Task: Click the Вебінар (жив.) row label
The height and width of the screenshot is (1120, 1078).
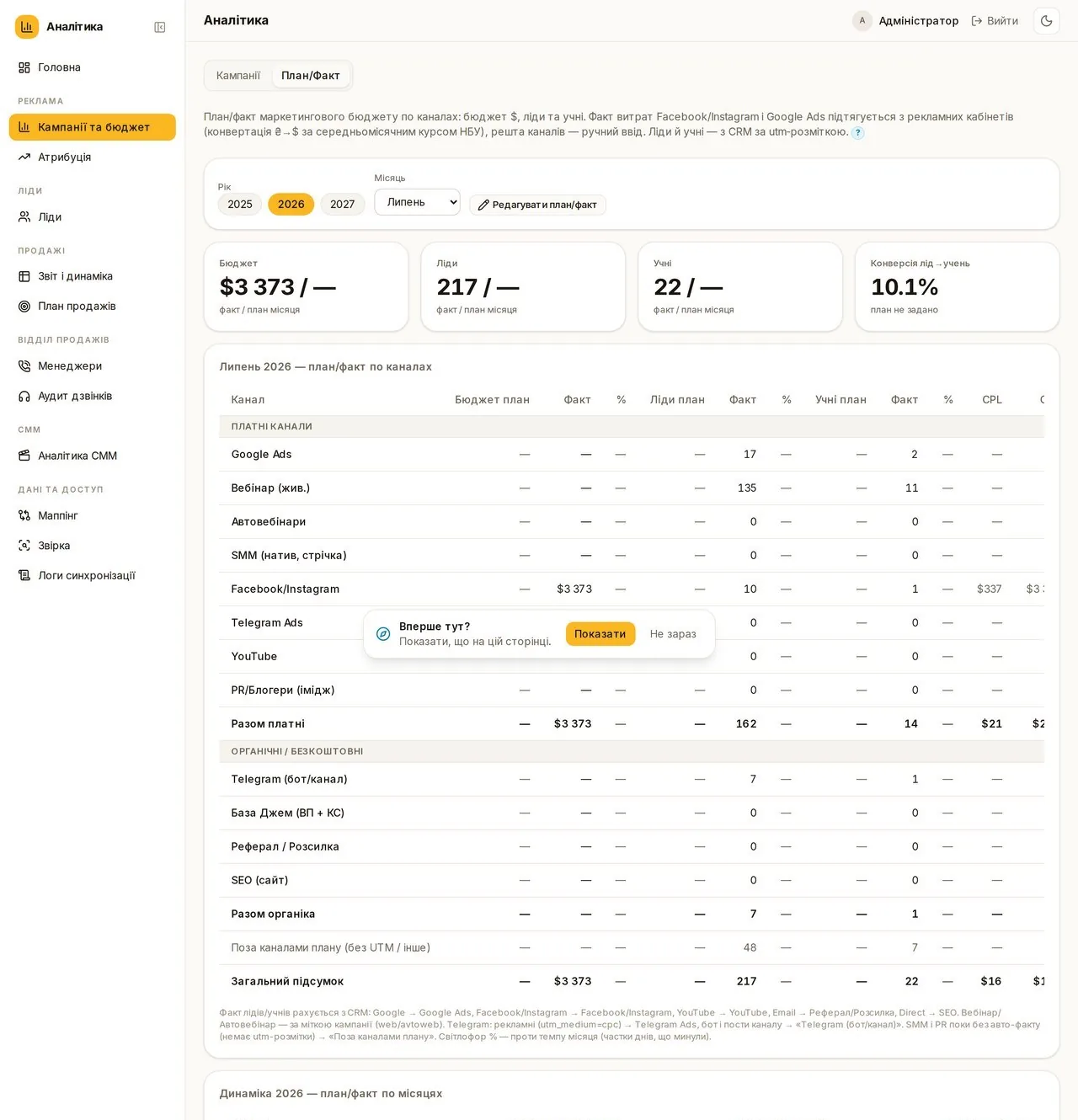Action: (x=270, y=488)
